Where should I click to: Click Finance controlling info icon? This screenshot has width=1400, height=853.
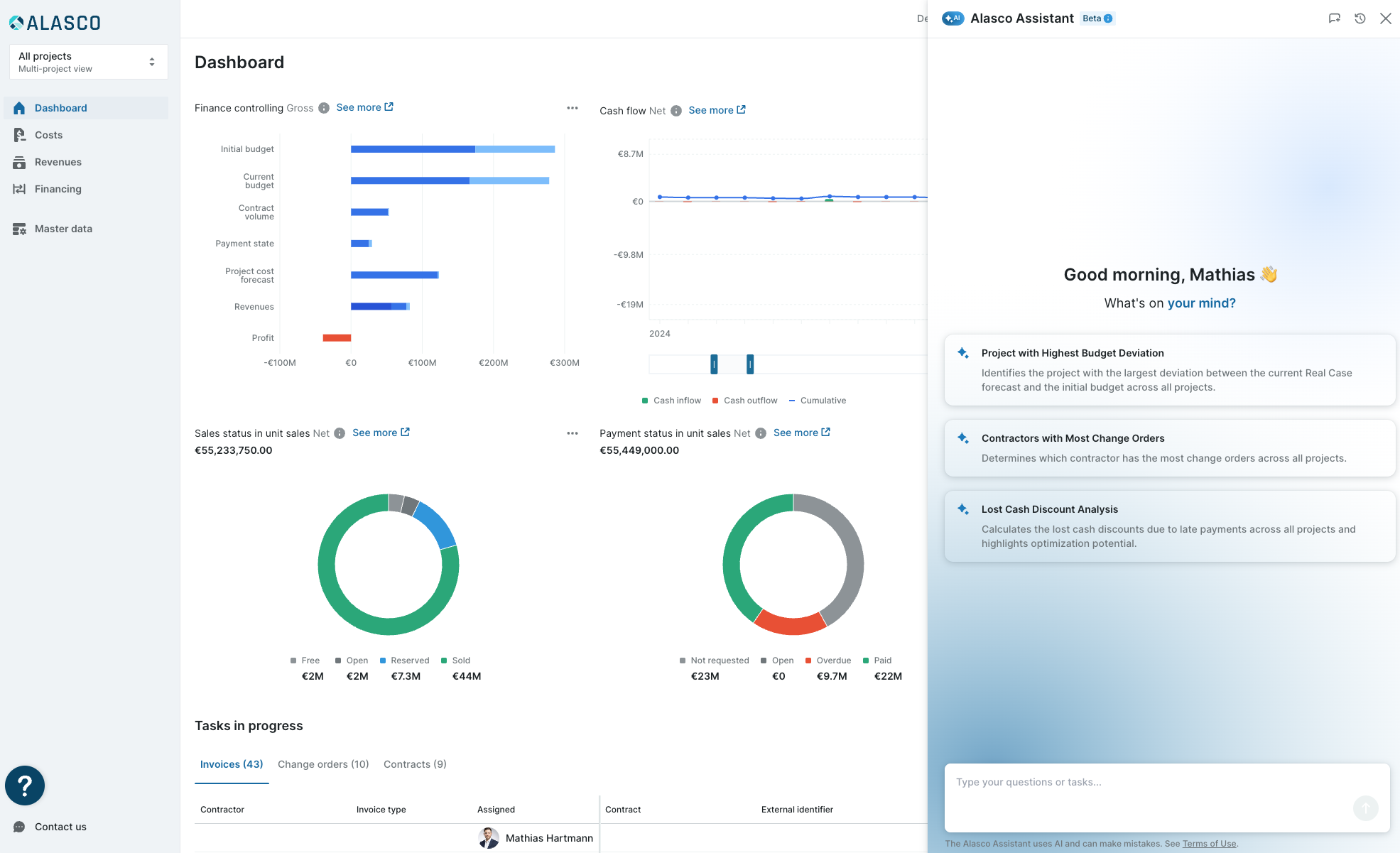pos(324,108)
